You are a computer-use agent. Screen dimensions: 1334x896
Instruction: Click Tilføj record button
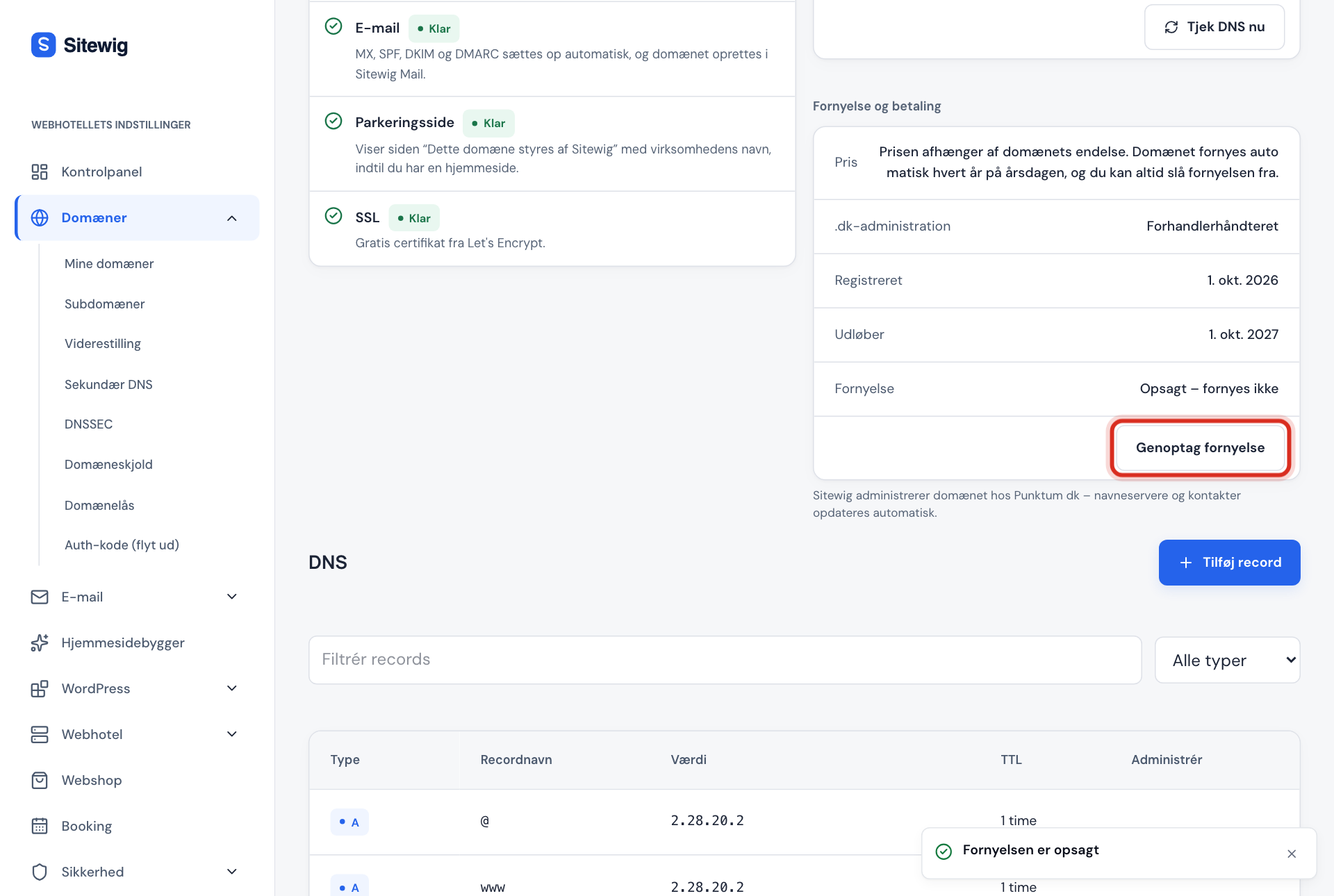[1229, 563]
